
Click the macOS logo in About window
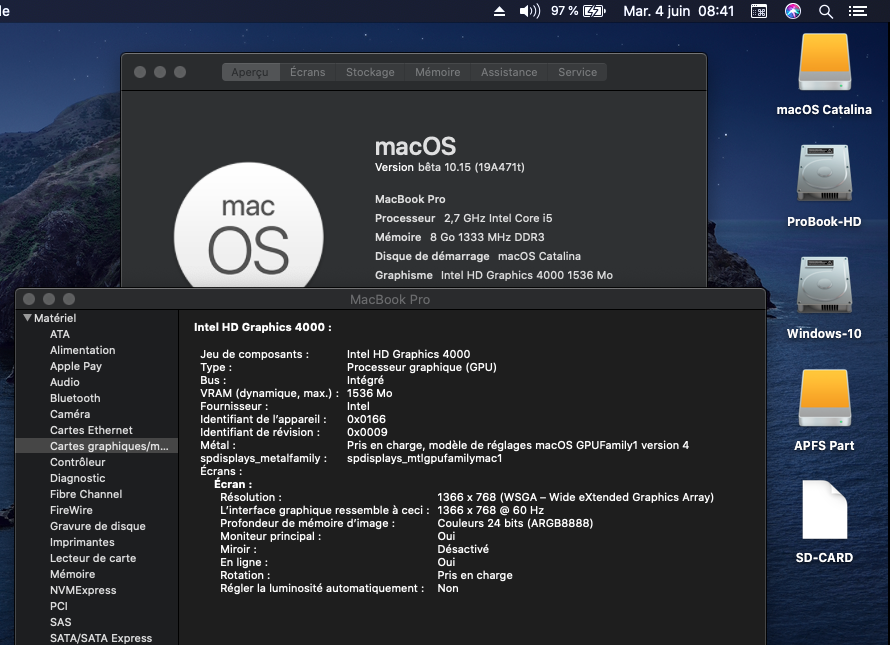[249, 227]
